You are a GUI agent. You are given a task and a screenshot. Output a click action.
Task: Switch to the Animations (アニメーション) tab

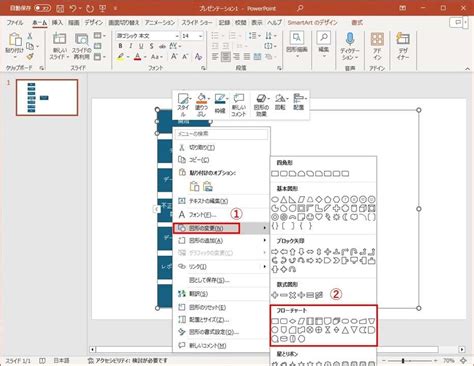160,22
